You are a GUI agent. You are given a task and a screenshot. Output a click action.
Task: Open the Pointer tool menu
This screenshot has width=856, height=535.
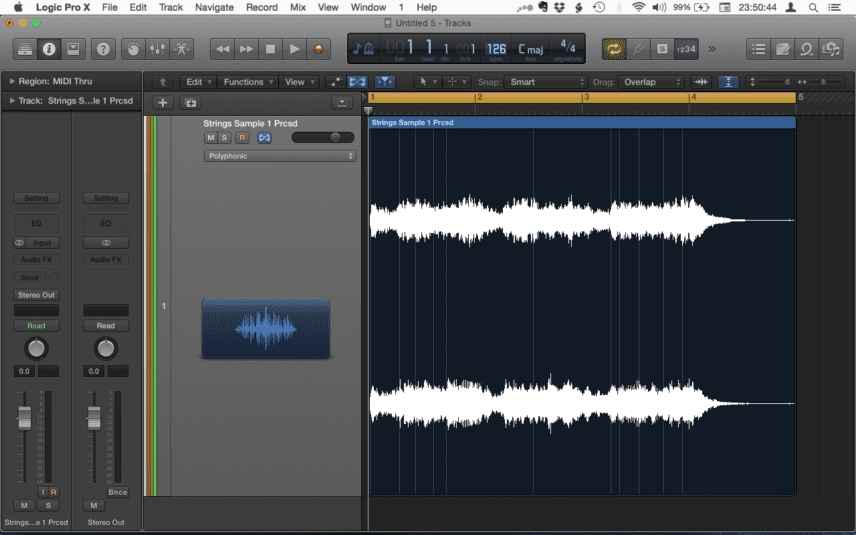click(427, 82)
